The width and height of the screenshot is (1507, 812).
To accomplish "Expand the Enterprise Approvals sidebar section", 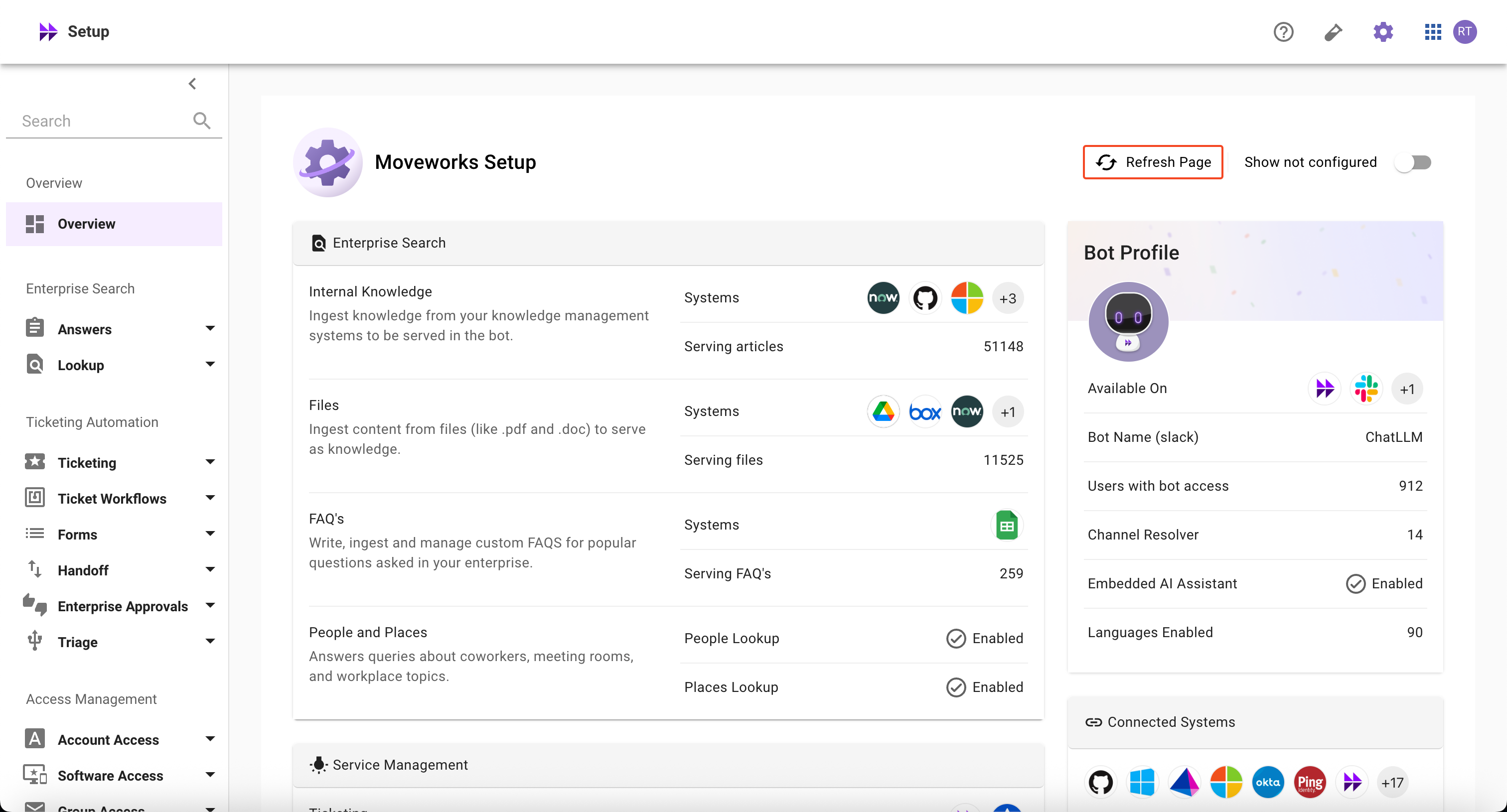I will coord(210,605).
